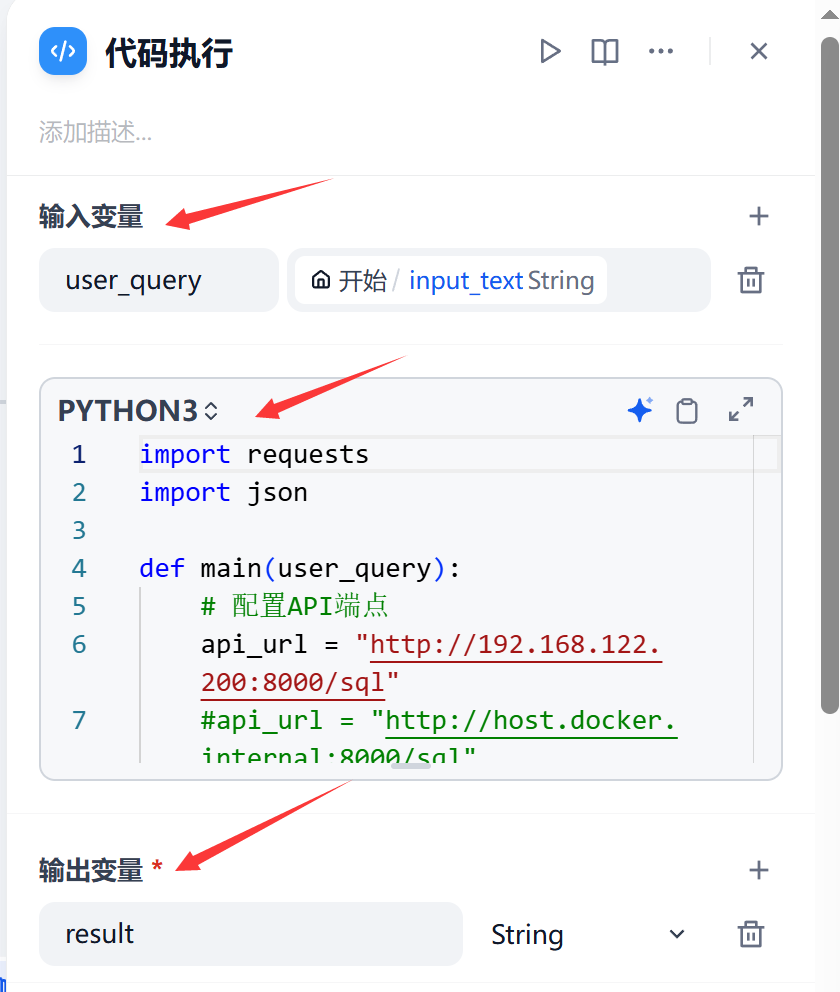Viewport: 840px width, 992px height.
Task: Place cursor on 'import requests' line
Action: click(x=254, y=455)
